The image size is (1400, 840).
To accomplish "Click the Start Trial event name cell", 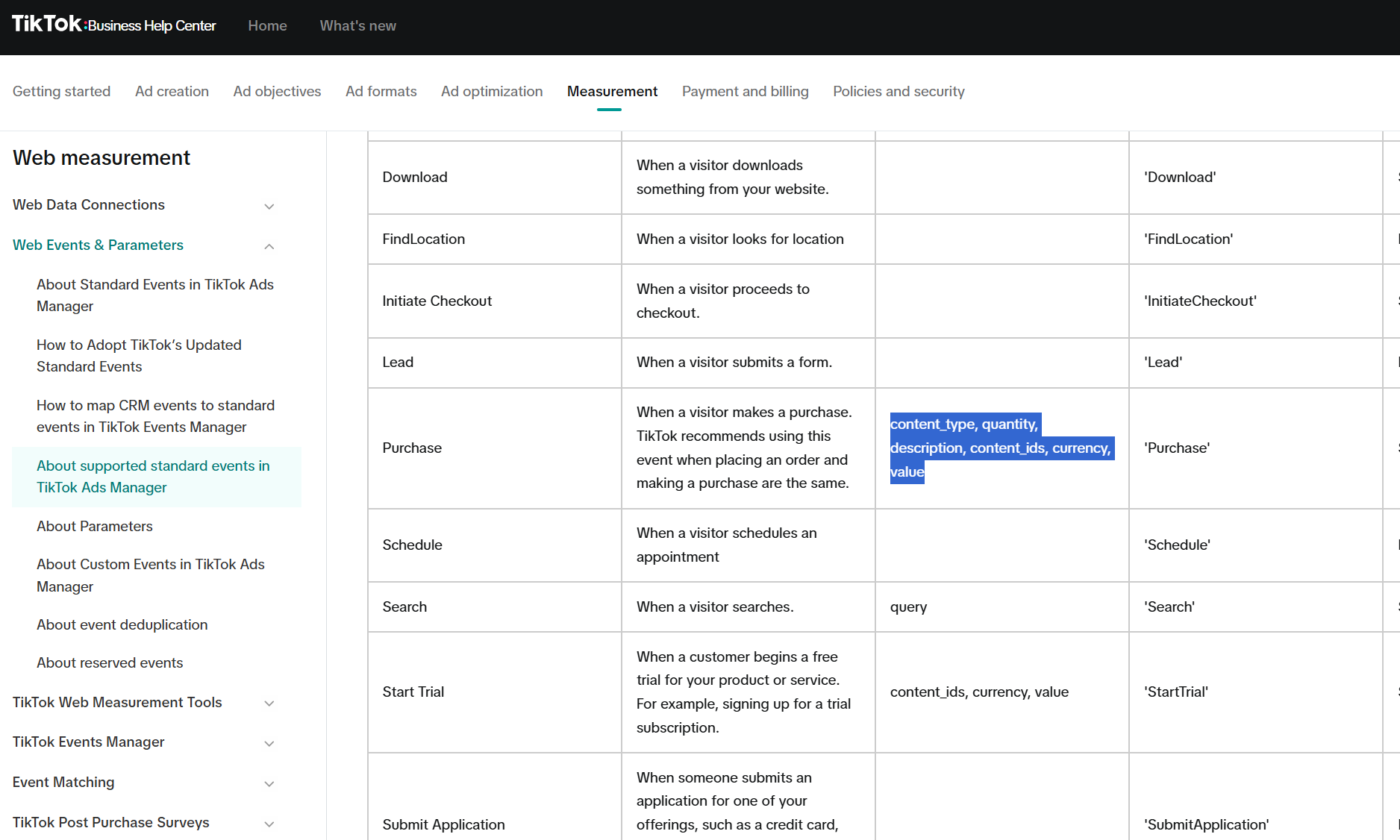I will point(495,692).
